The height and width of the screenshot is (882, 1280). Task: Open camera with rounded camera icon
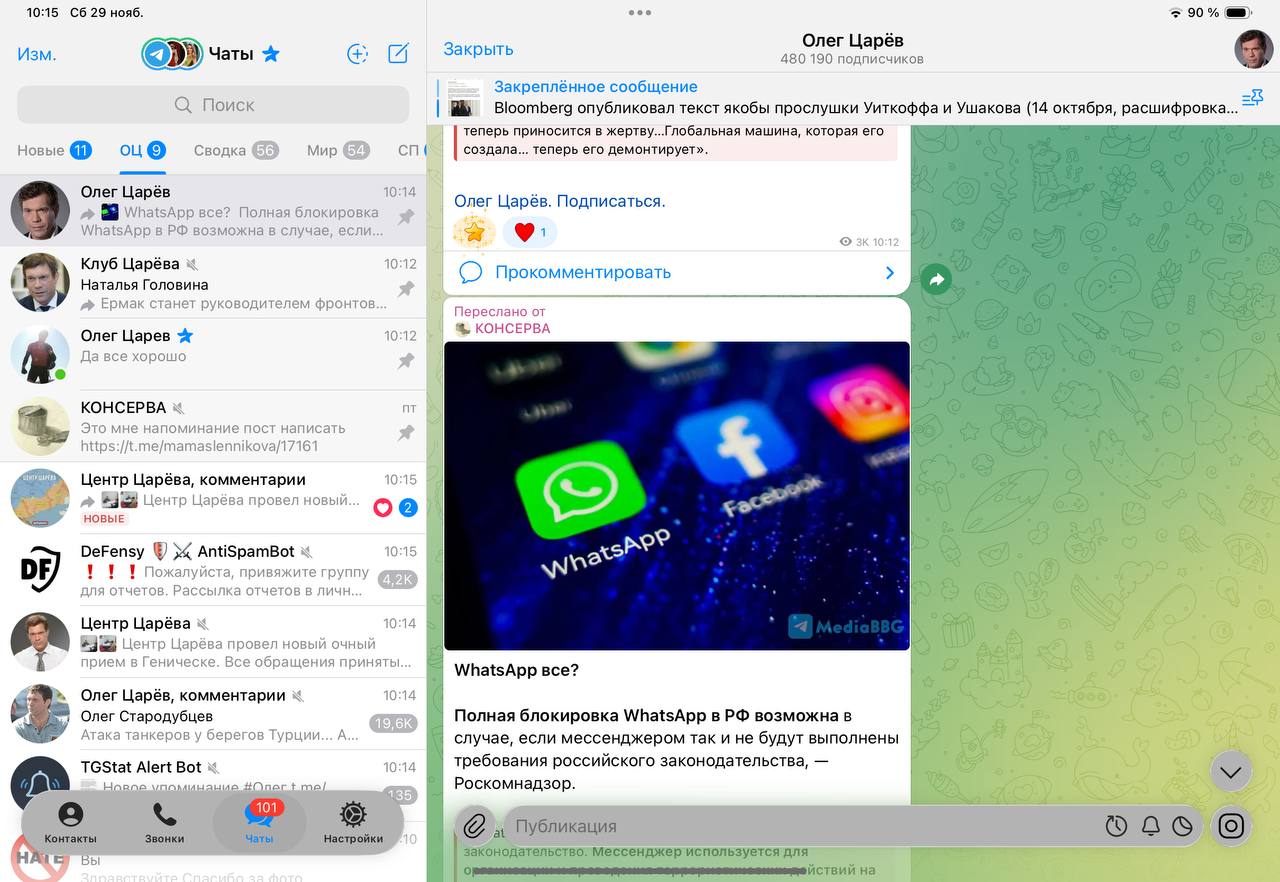tap(1230, 826)
